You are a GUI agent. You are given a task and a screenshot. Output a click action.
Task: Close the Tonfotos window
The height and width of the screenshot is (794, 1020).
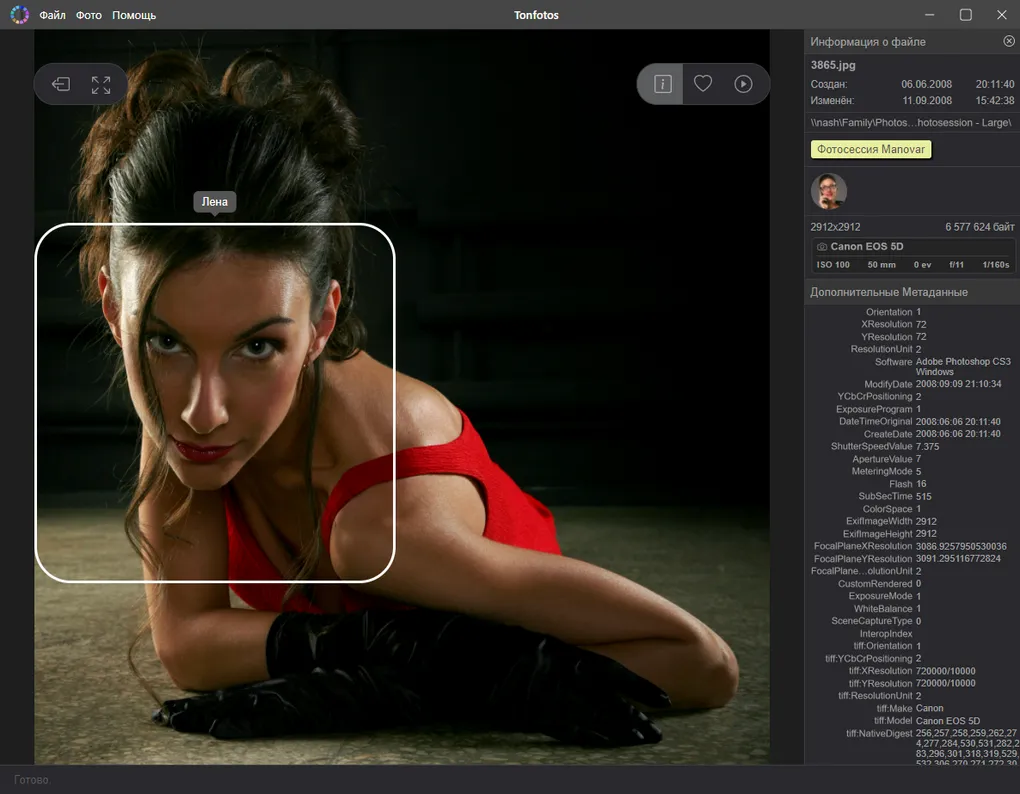click(x=1002, y=14)
